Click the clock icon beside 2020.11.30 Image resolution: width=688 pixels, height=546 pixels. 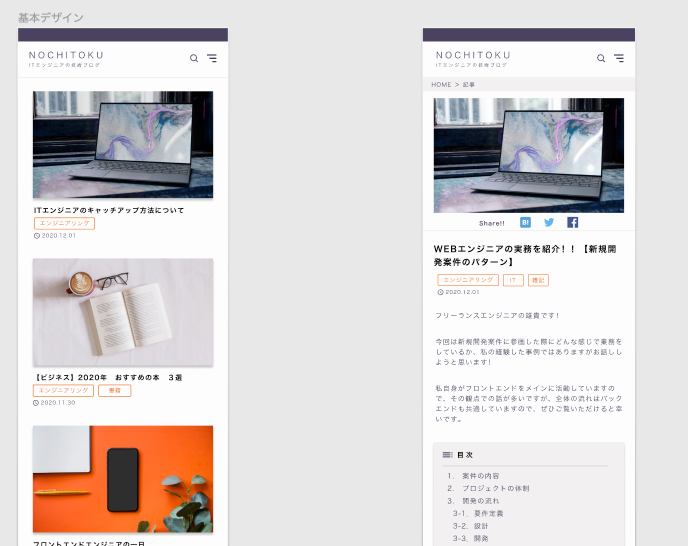[36, 402]
